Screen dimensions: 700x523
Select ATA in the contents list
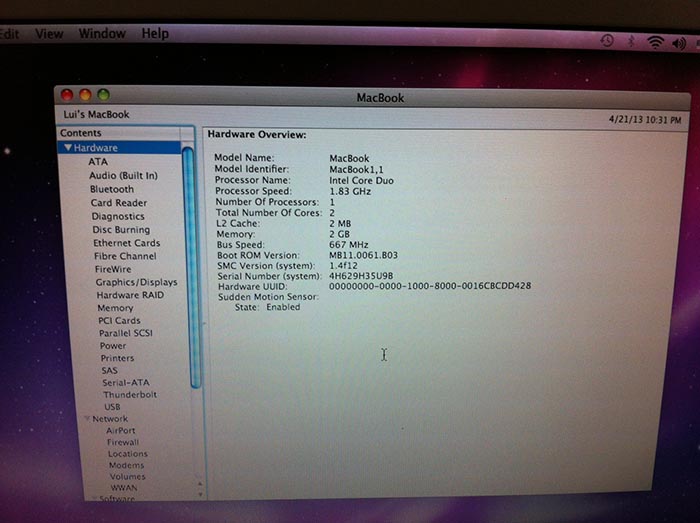coord(98,162)
